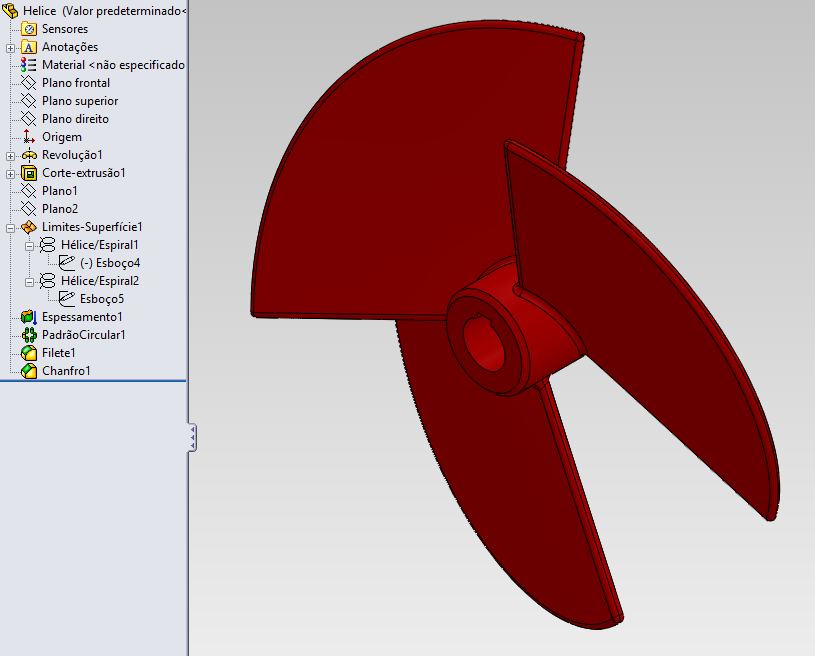Select Origem in the feature tree
This screenshot has width=815, height=656.
(62, 137)
